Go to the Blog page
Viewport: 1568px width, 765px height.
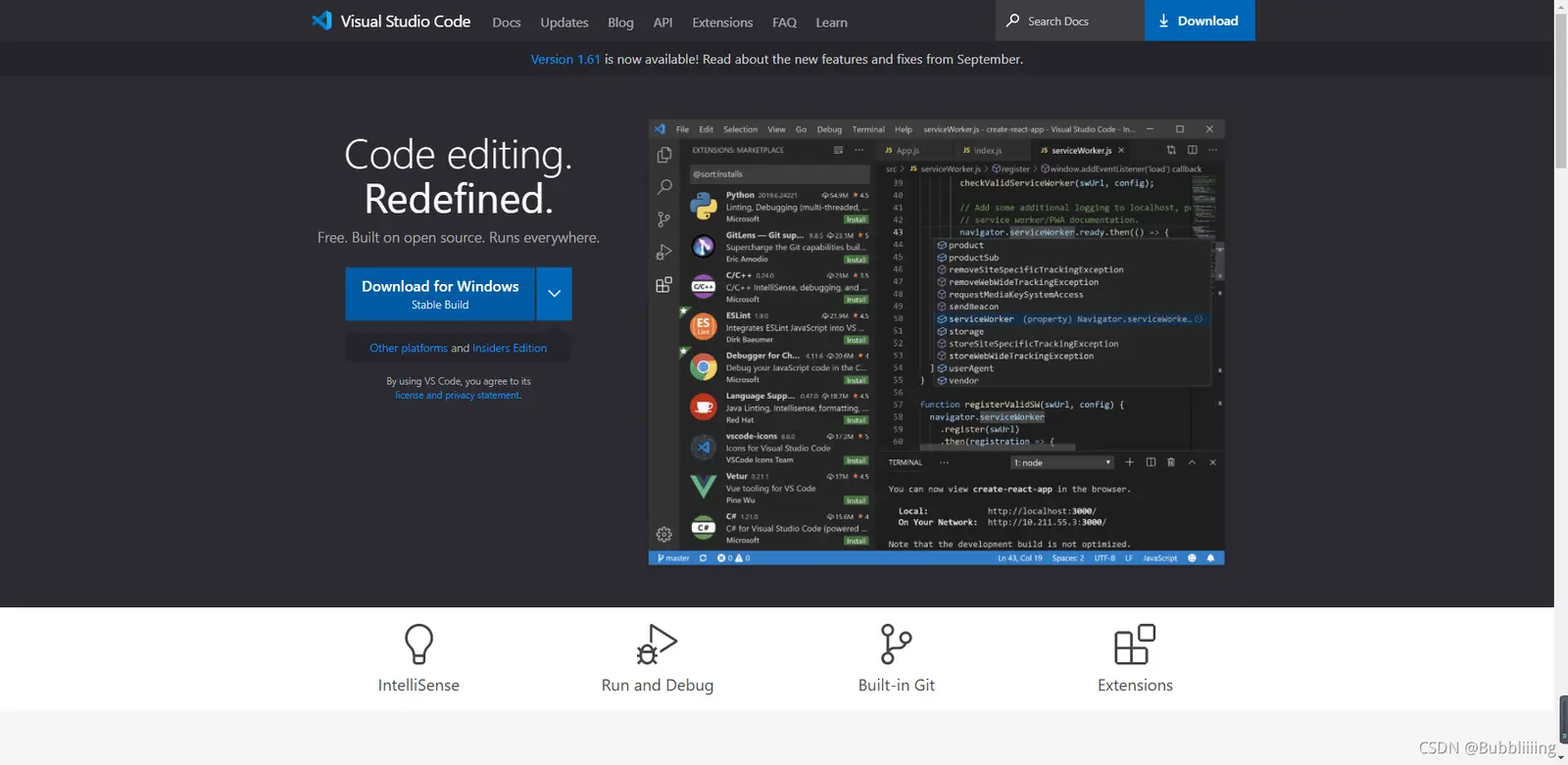[620, 23]
